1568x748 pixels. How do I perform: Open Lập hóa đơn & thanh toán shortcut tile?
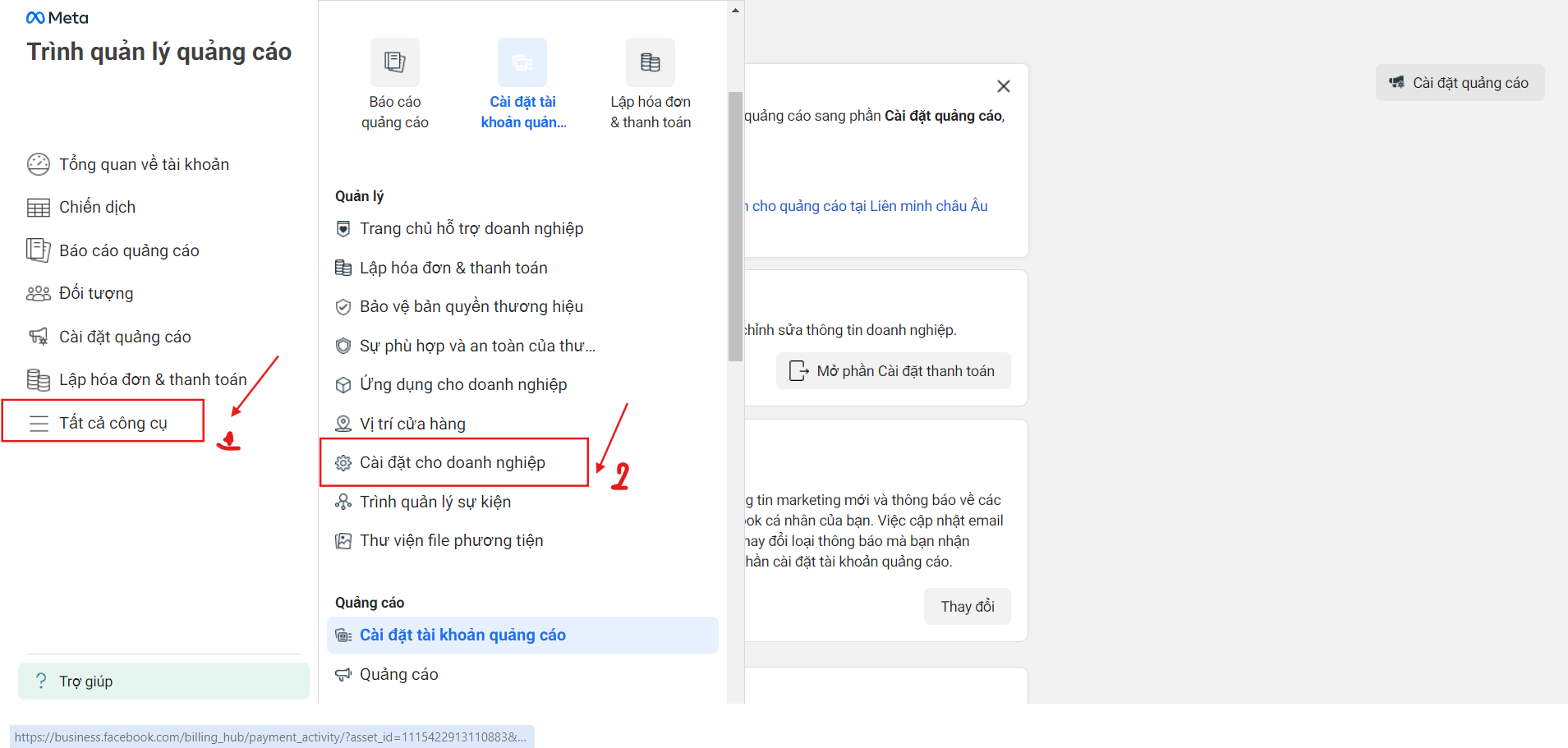click(651, 85)
